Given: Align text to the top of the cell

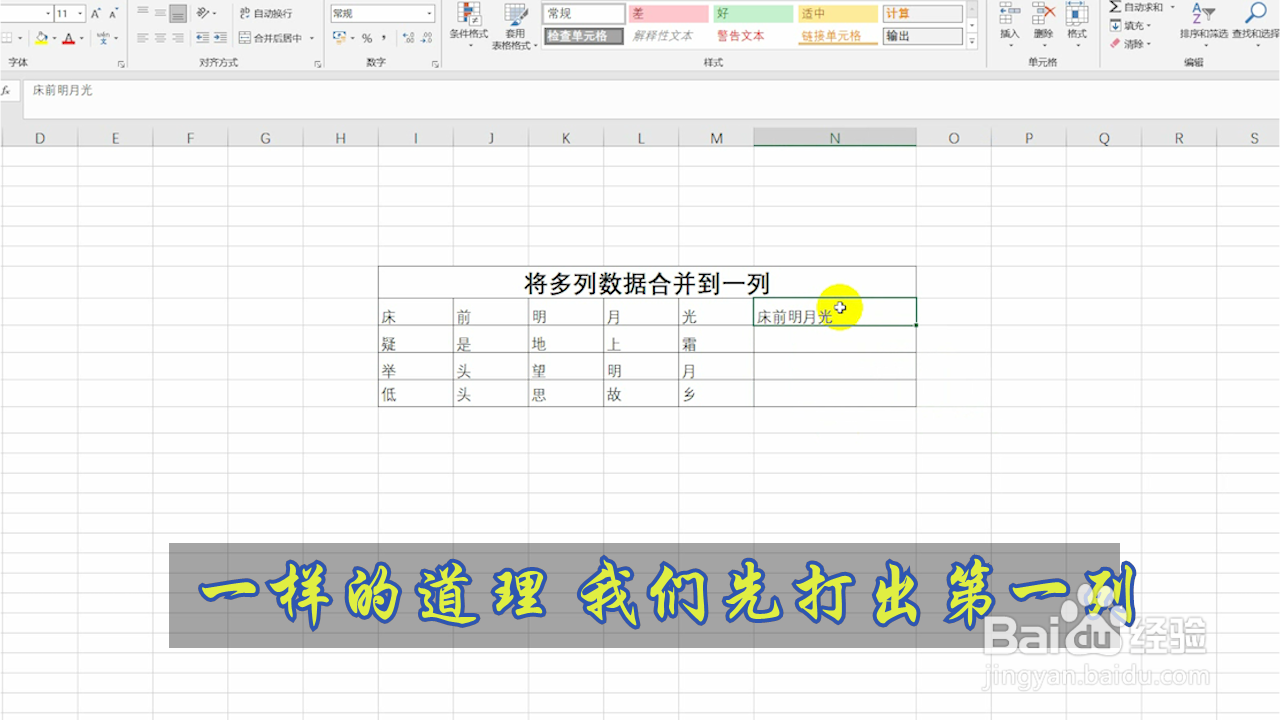Looking at the screenshot, I should pos(142,13).
